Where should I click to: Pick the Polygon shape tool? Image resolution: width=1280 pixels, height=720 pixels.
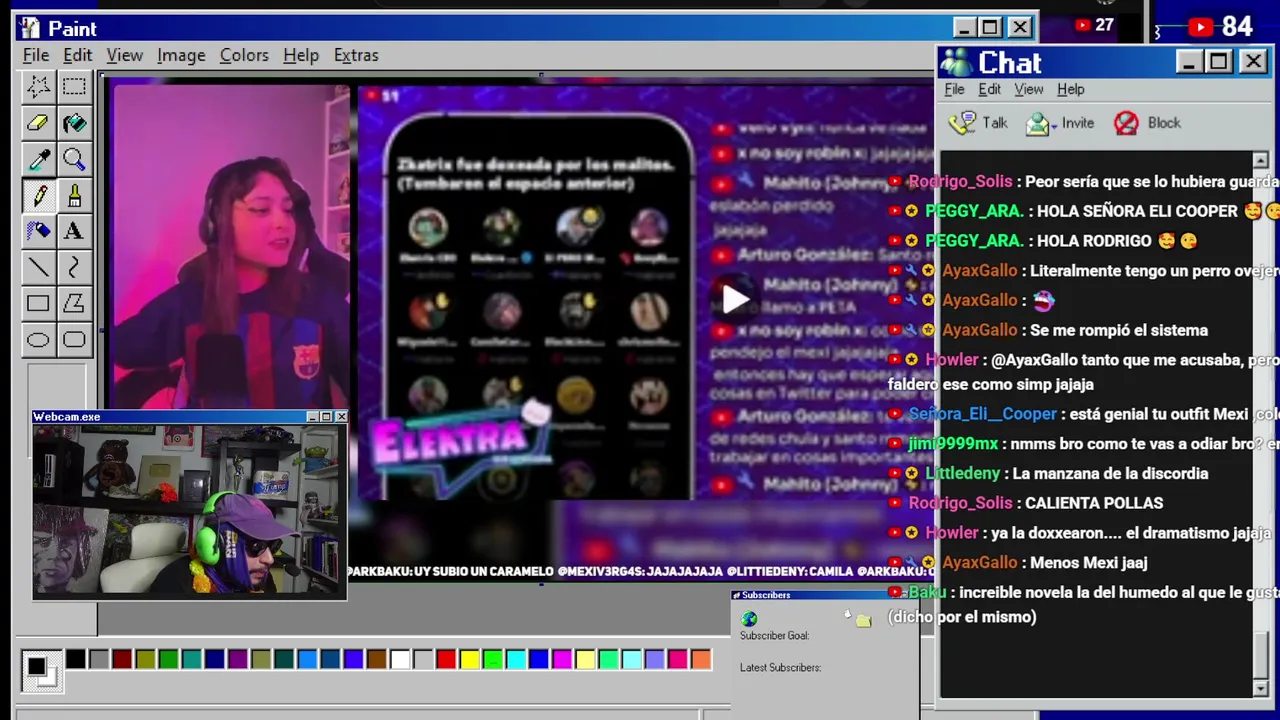74,303
